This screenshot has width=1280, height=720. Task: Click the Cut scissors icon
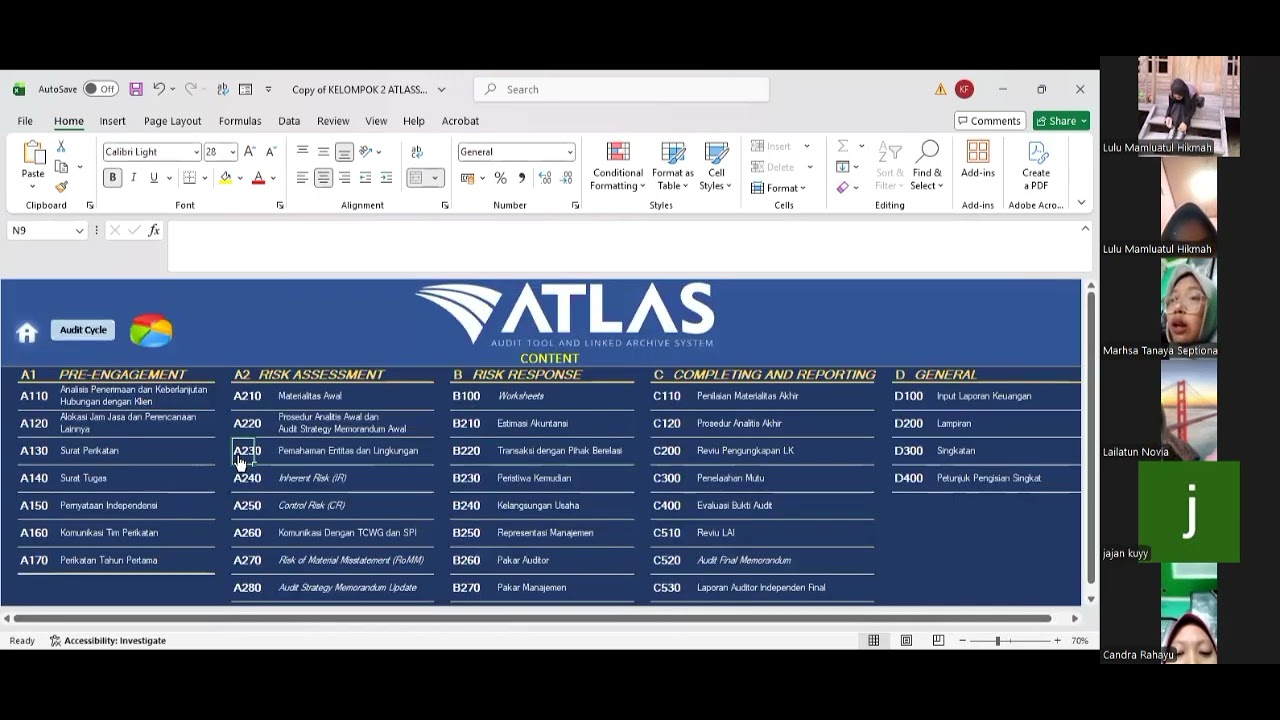(61, 147)
